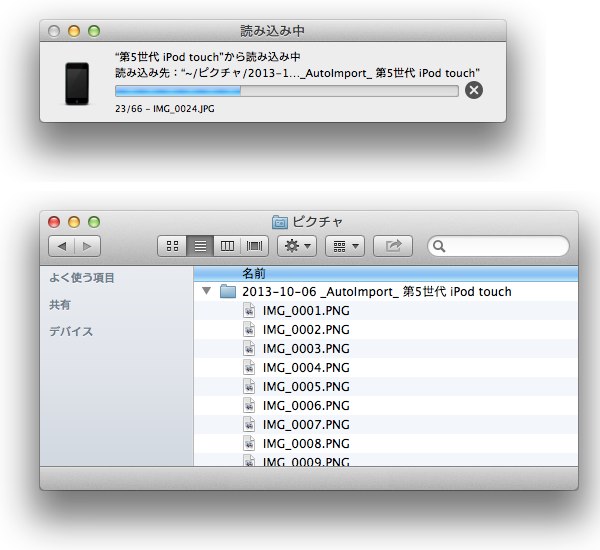Screen dimensions: 600x550
Task: Click the iPod touch device icon
Action: pos(77,83)
